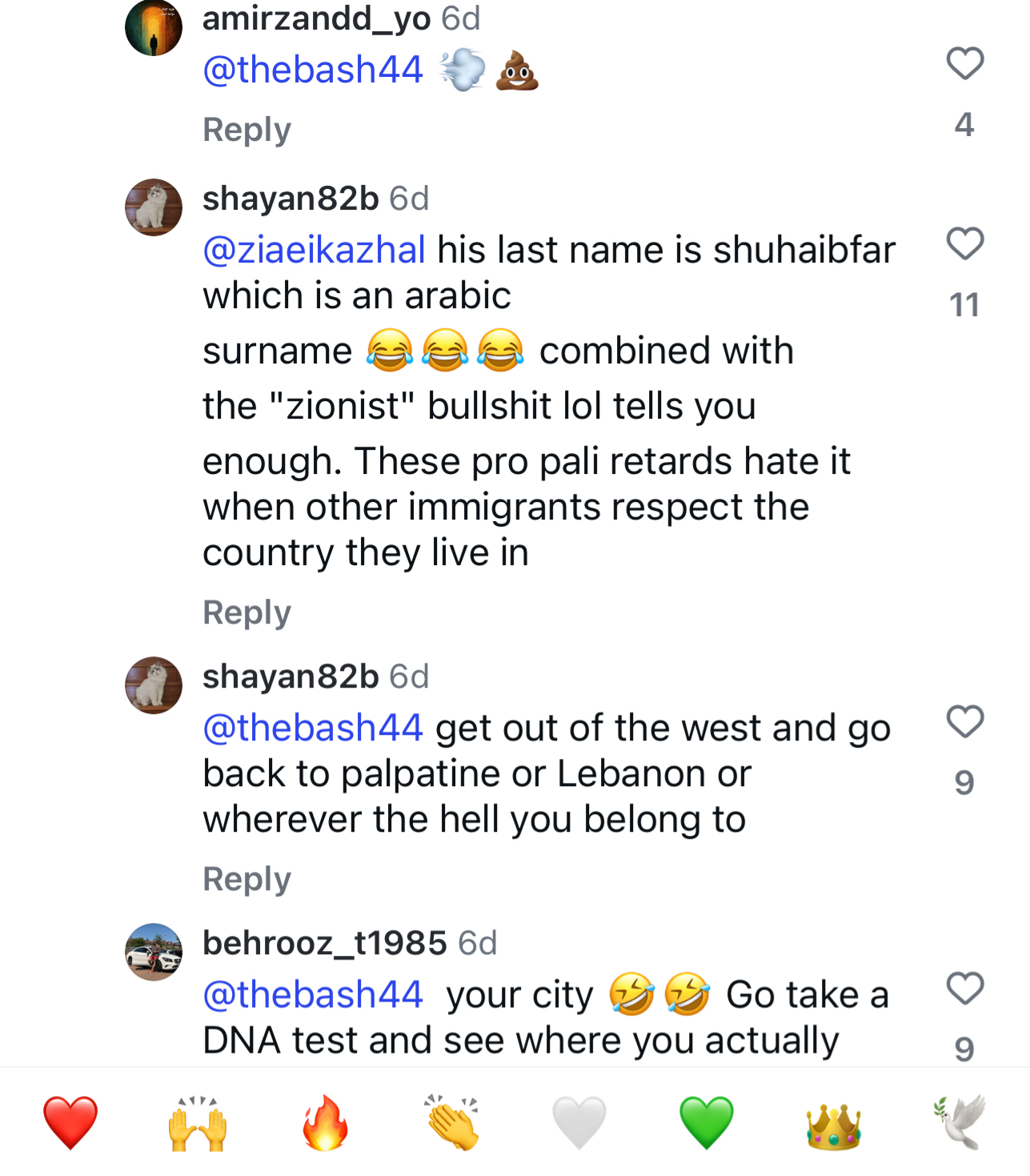Reply to amirzandd_yo's comment
The image size is (1030, 1176).
point(246,130)
